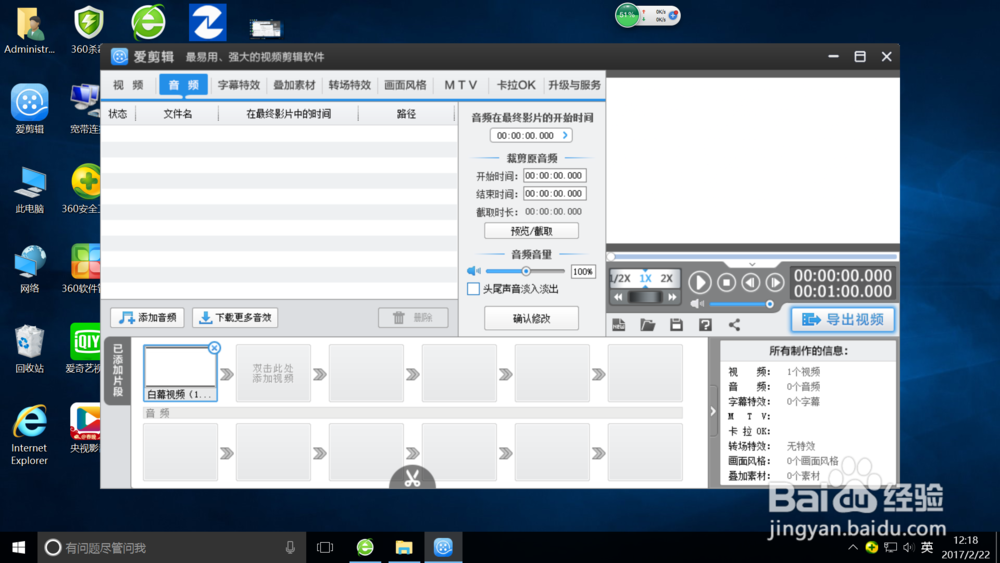Click the 开始时间 input field
This screenshot has width=1000, height=563.
(554, 175)
